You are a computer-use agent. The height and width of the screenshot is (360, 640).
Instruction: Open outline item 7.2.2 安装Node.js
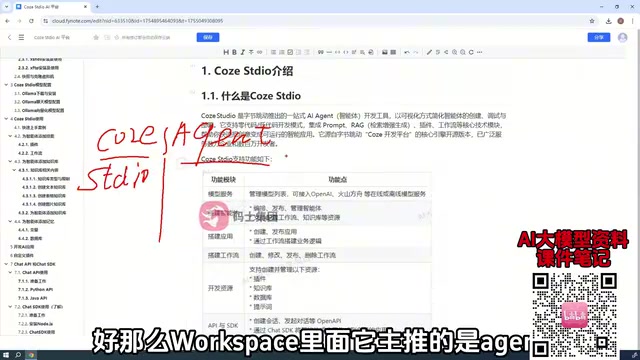click(36, 324)
